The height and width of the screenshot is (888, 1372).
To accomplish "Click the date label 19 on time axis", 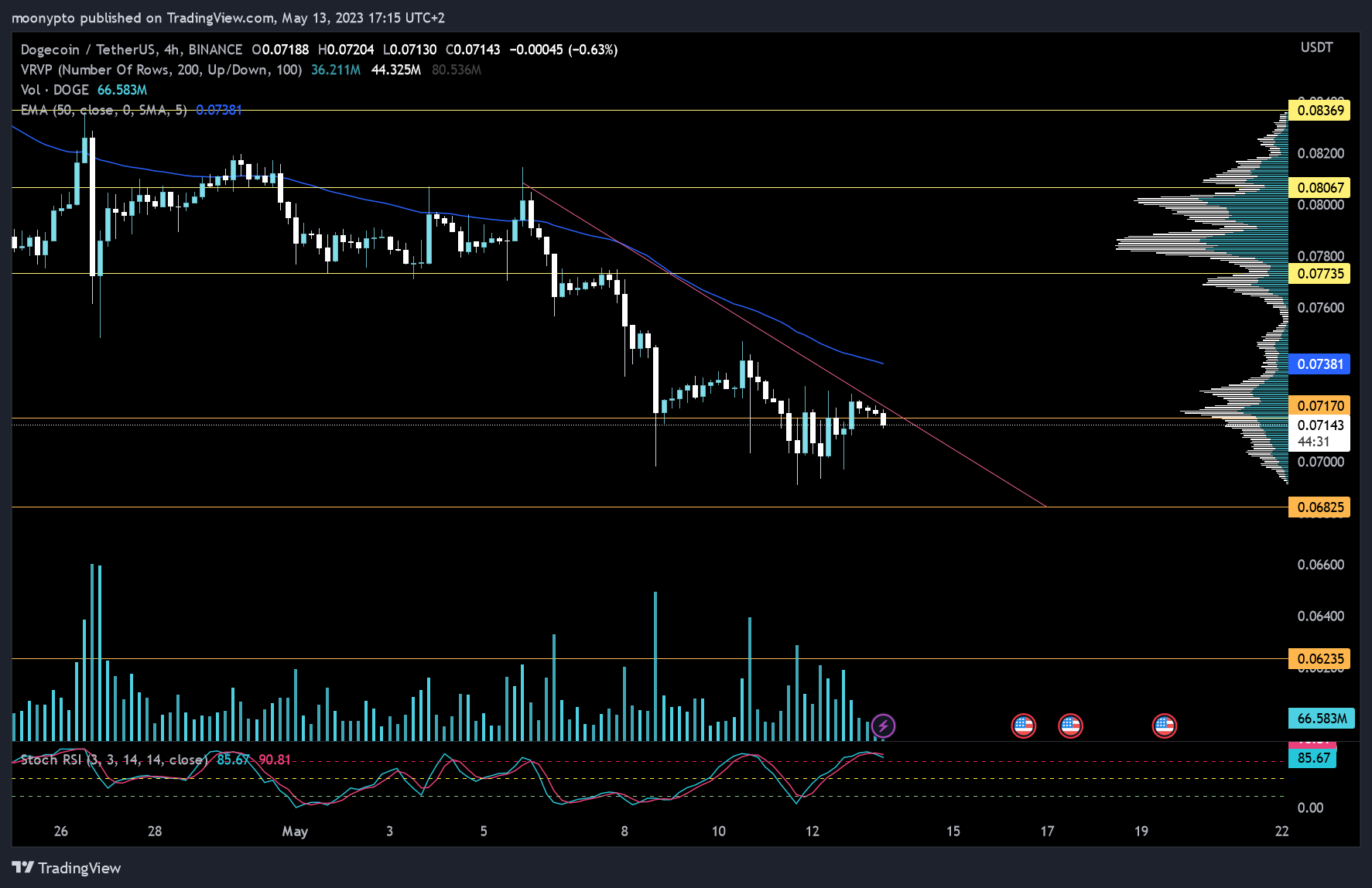I will click(1141, 831).
